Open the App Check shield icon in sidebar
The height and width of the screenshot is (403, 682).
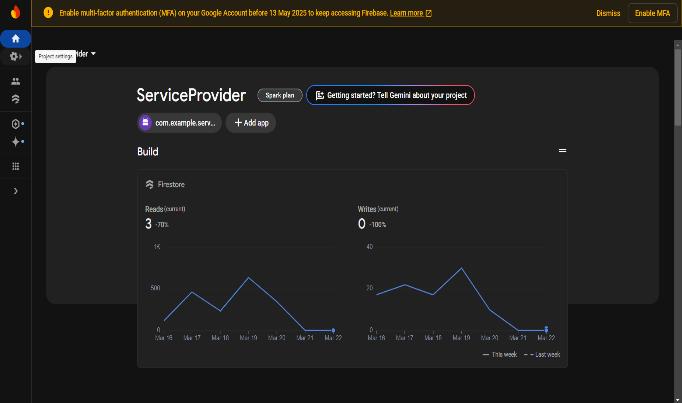click(x=16, y=124)
